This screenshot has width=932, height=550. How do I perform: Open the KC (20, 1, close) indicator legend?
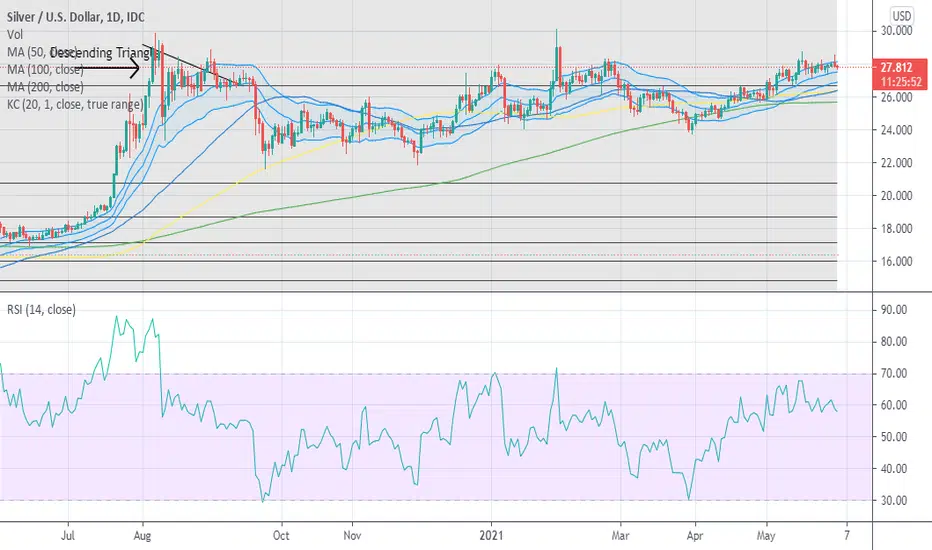click(x=75, y=105)
